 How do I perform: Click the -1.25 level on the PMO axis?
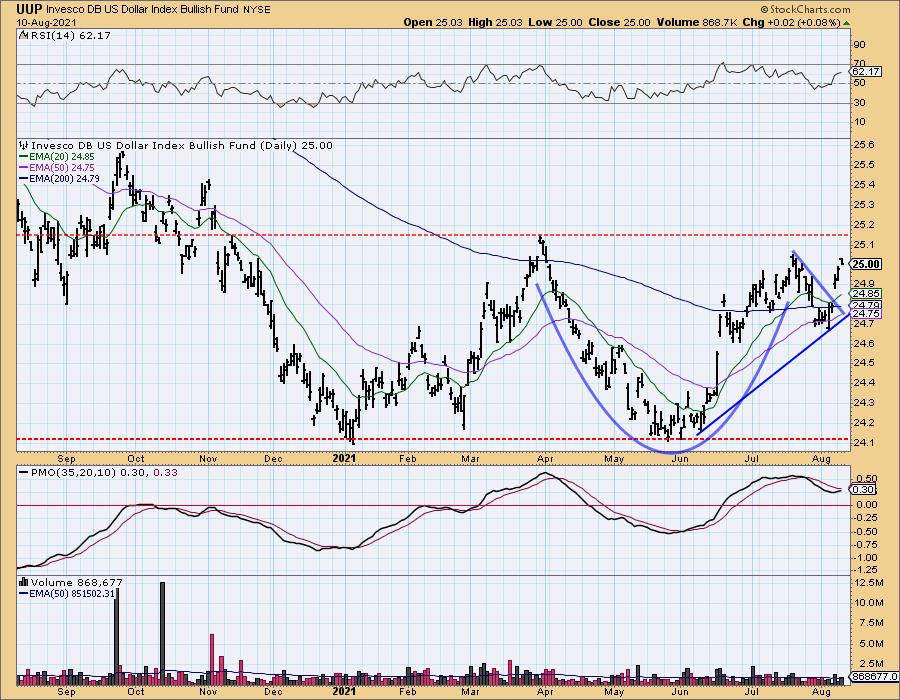(x=866, y=570)
